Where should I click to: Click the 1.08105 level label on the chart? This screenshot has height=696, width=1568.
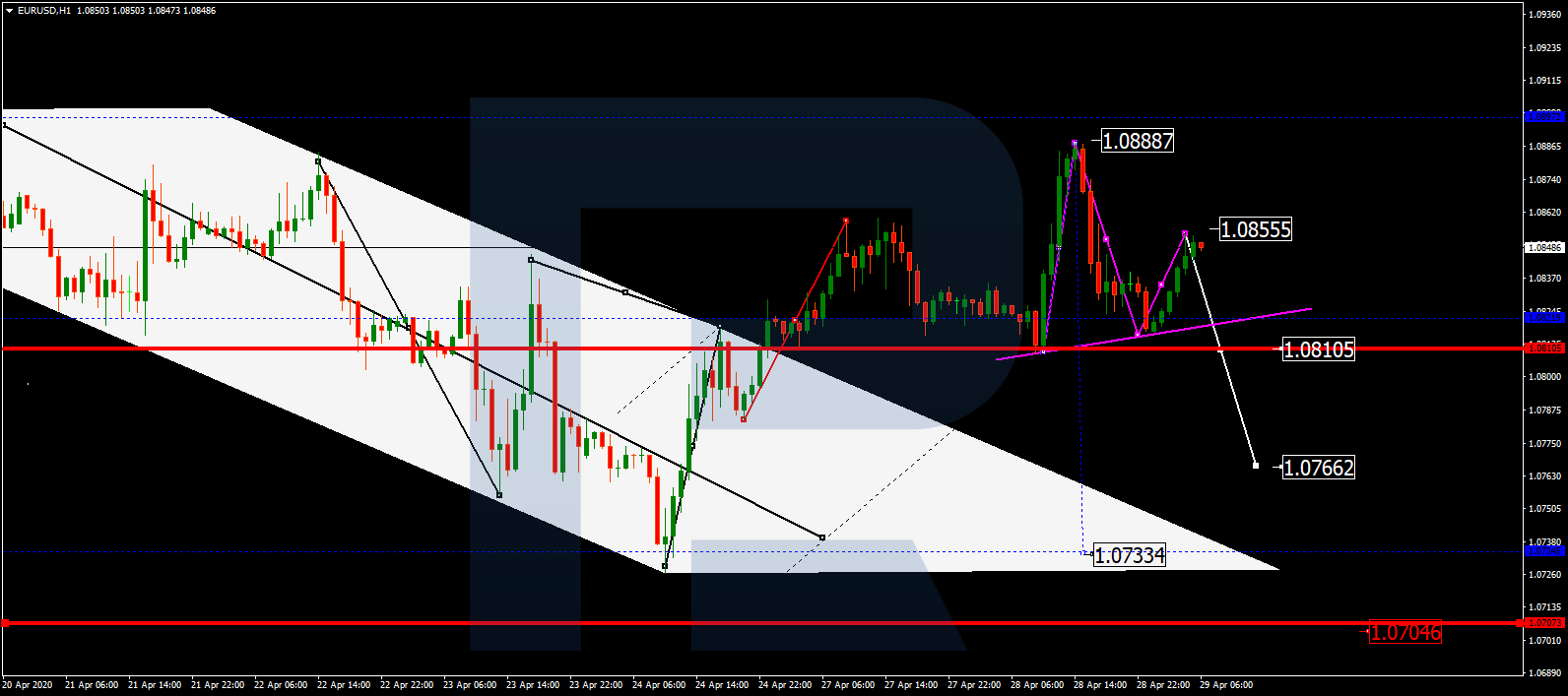tap(1319, 349)
